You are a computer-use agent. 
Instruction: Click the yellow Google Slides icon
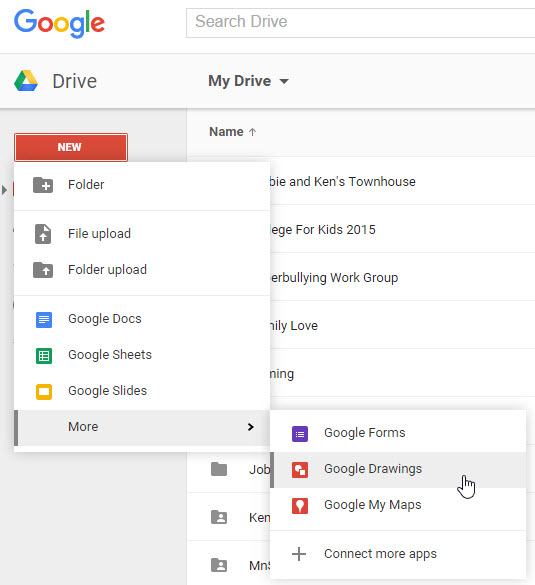pos(44,392)
